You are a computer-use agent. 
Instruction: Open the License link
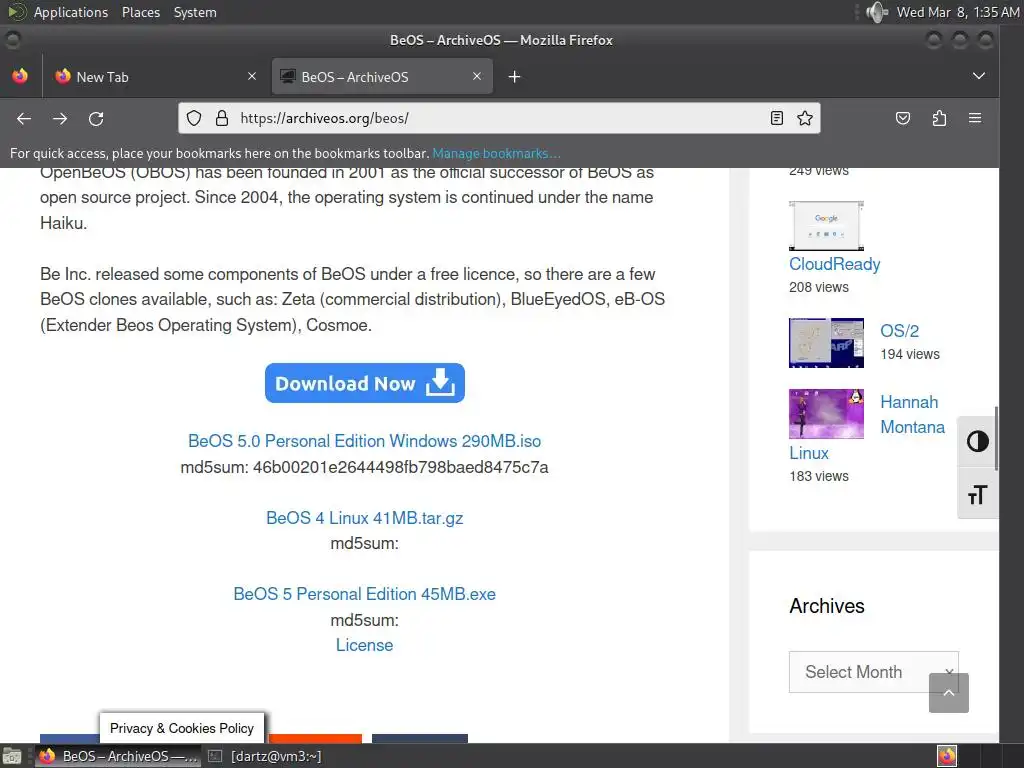[364, 645]
